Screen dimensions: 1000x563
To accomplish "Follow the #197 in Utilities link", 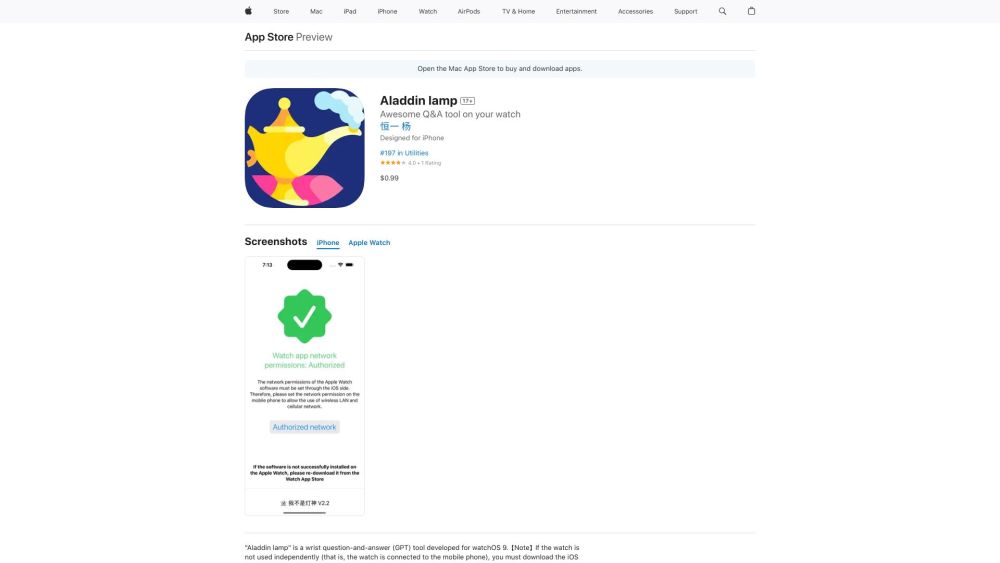I will click(404, 153).
